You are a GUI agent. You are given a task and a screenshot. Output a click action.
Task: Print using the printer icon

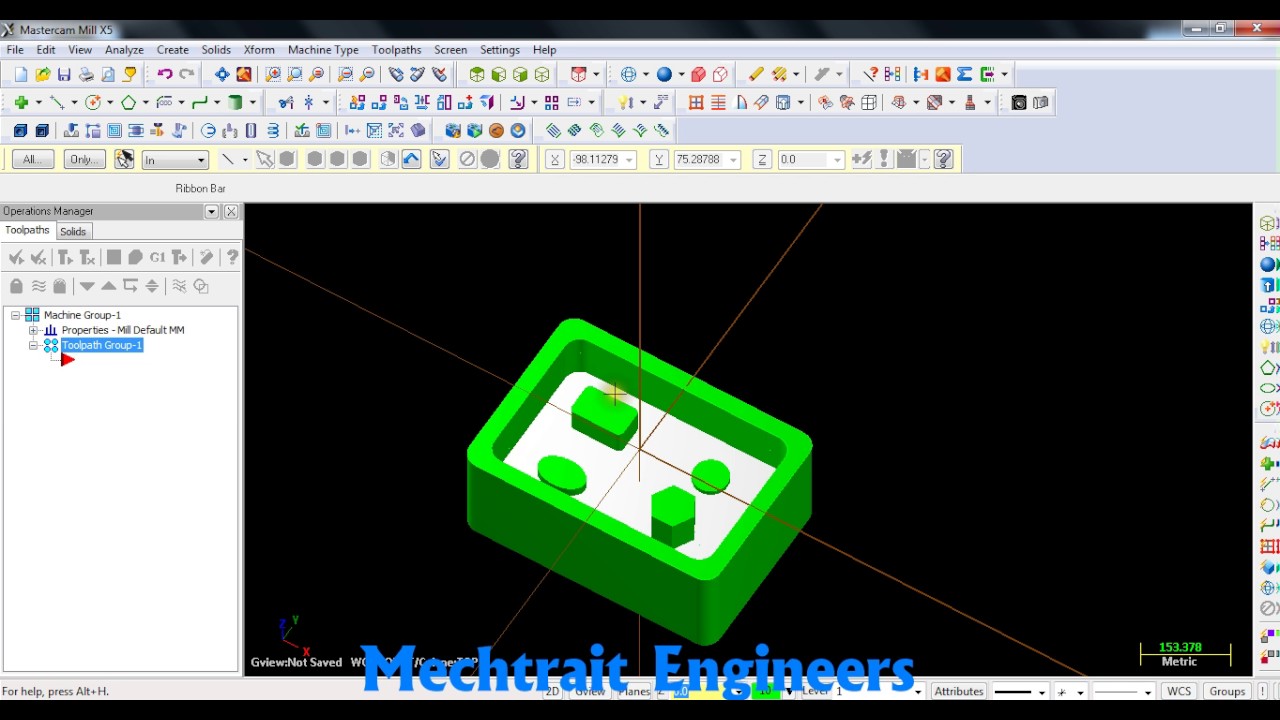[x=86, y=74]
